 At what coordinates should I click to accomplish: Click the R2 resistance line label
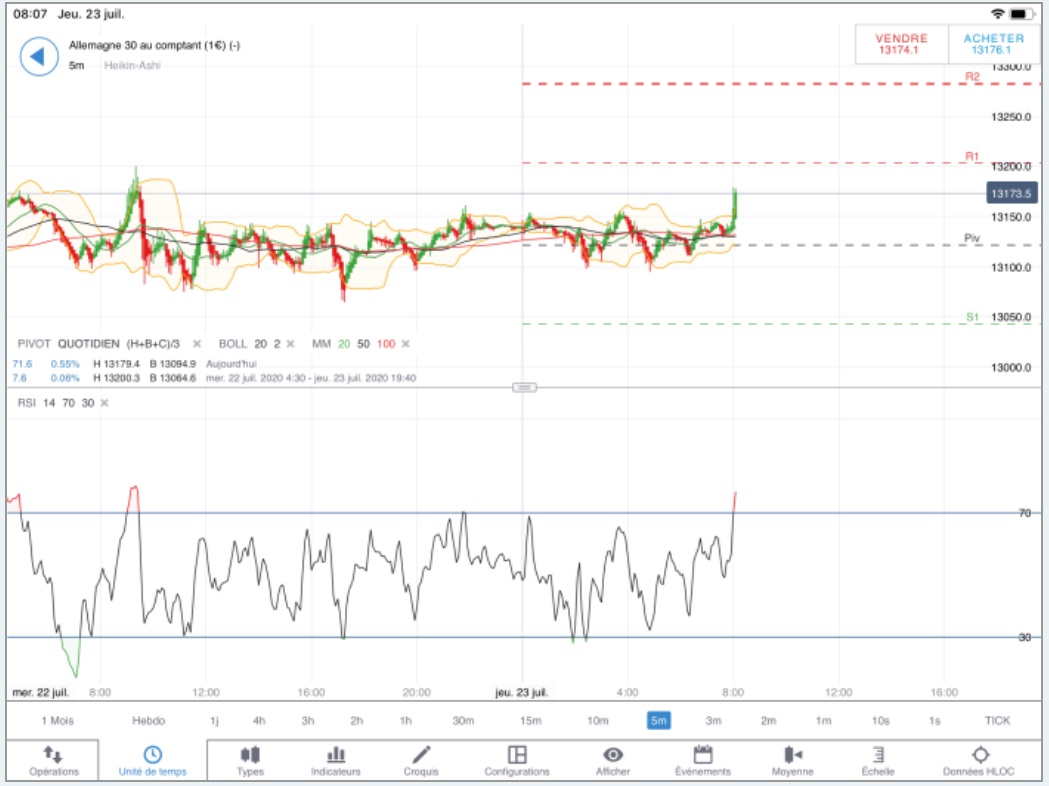pos(972,77)
